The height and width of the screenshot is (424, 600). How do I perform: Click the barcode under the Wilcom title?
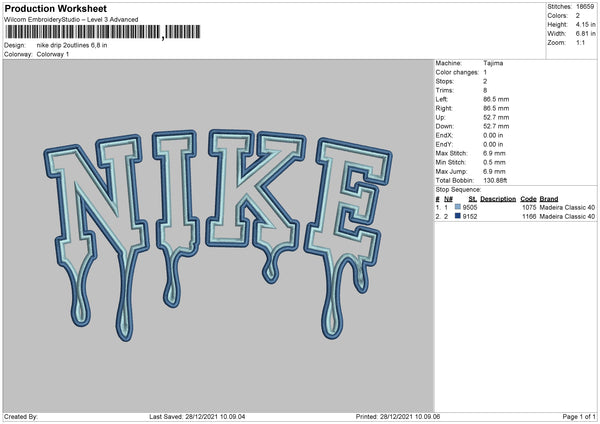pyautogui.click(x=103, y=32)
